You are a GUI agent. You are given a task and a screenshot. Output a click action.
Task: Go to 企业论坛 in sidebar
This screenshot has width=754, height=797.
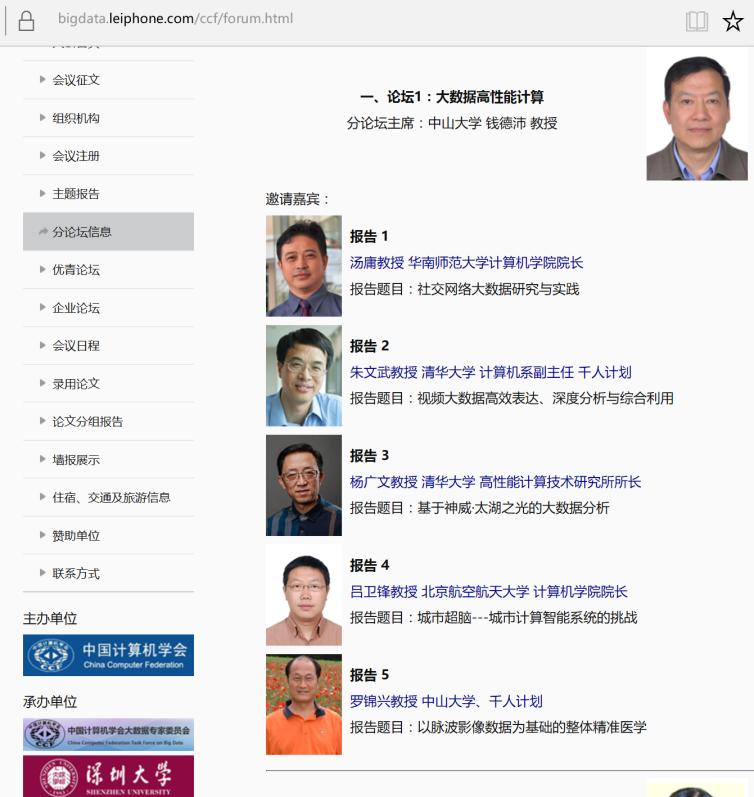(108, 308)
